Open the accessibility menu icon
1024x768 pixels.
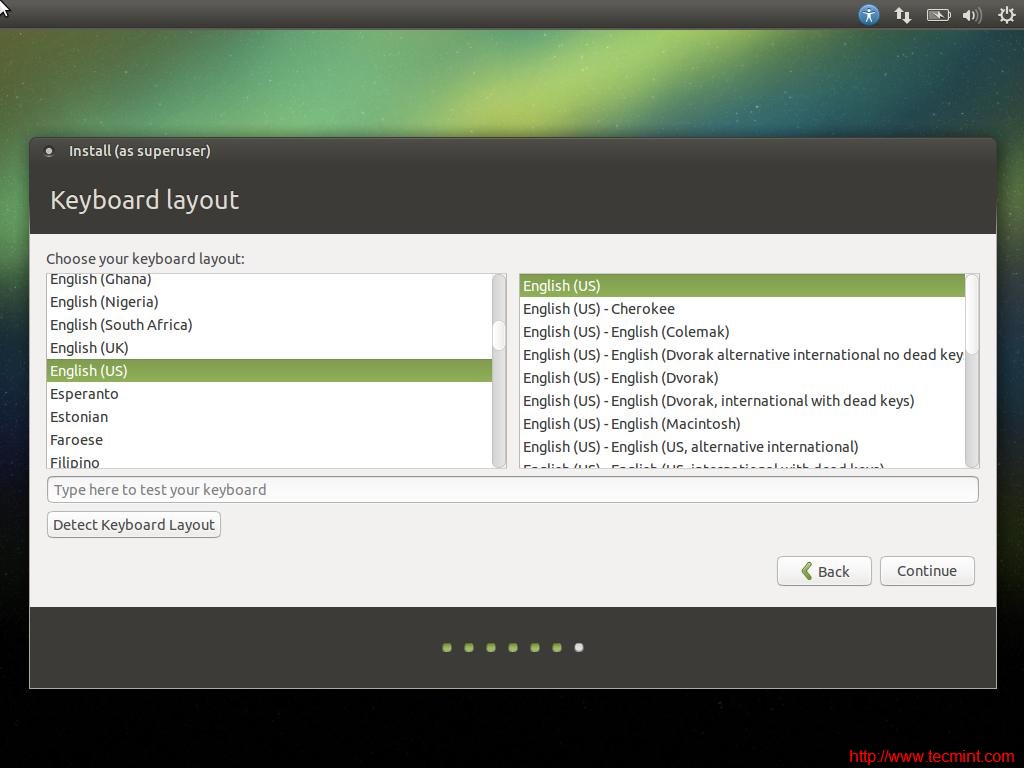click(x=869, y=14)
